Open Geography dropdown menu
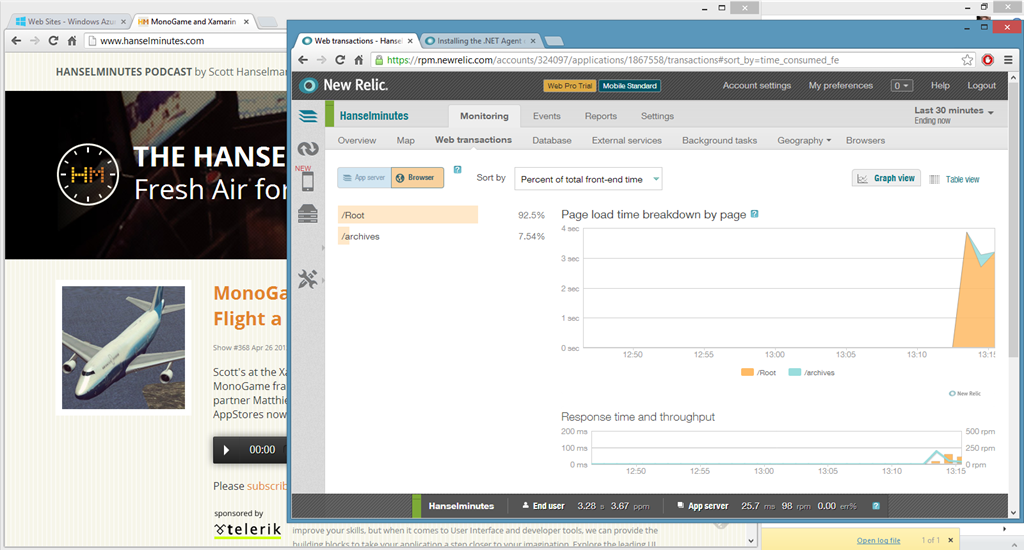1024x550 pixels. (x=804, y=140)
